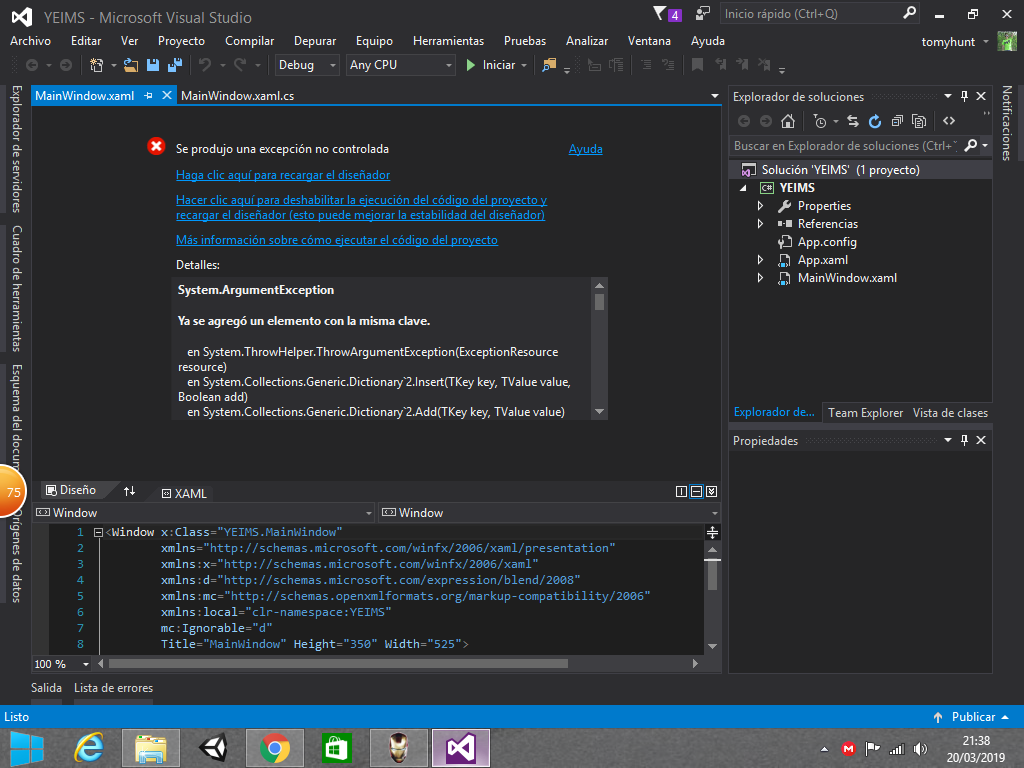Click the Solution Explorer Home icon
Screen dimensions: 1024x768
click(788, 121)
